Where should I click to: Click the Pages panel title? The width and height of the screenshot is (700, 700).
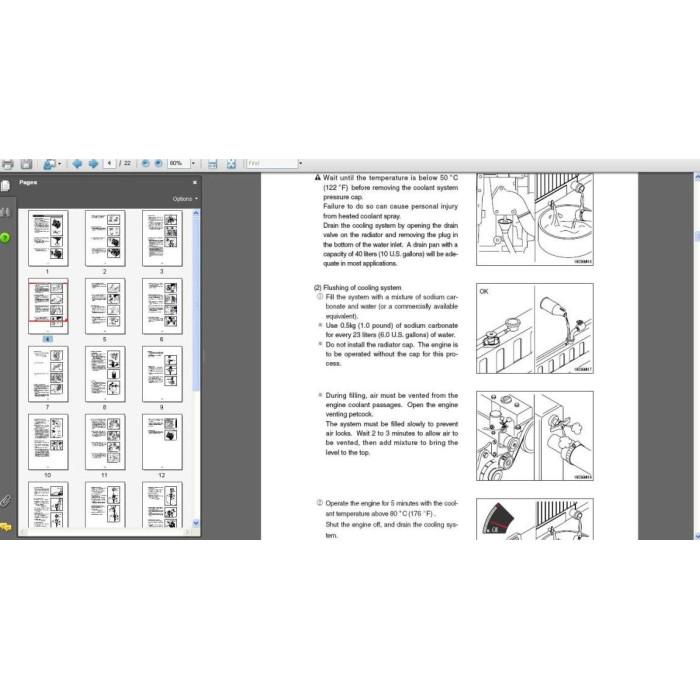(28, 182)
